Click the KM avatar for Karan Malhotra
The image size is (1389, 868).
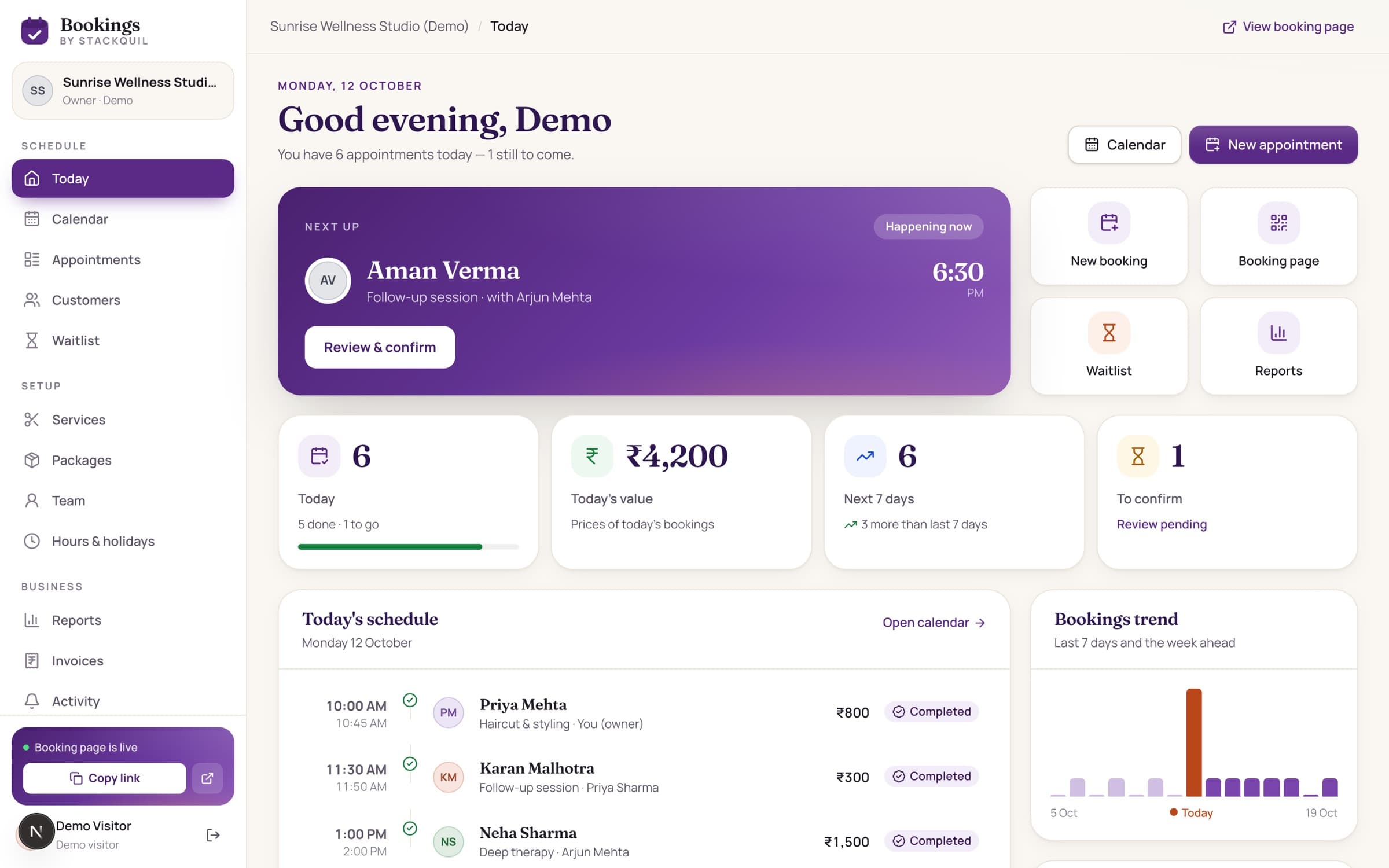(449, 777)
